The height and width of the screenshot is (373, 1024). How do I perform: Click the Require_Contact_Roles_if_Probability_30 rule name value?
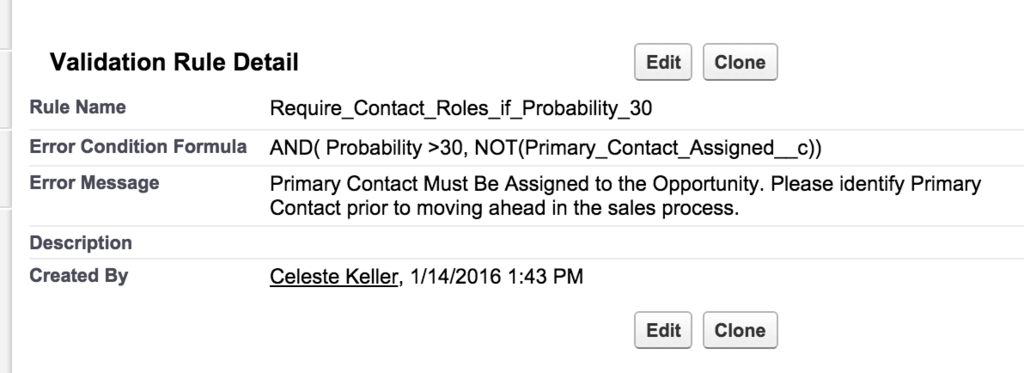click(x=461, y=108)
